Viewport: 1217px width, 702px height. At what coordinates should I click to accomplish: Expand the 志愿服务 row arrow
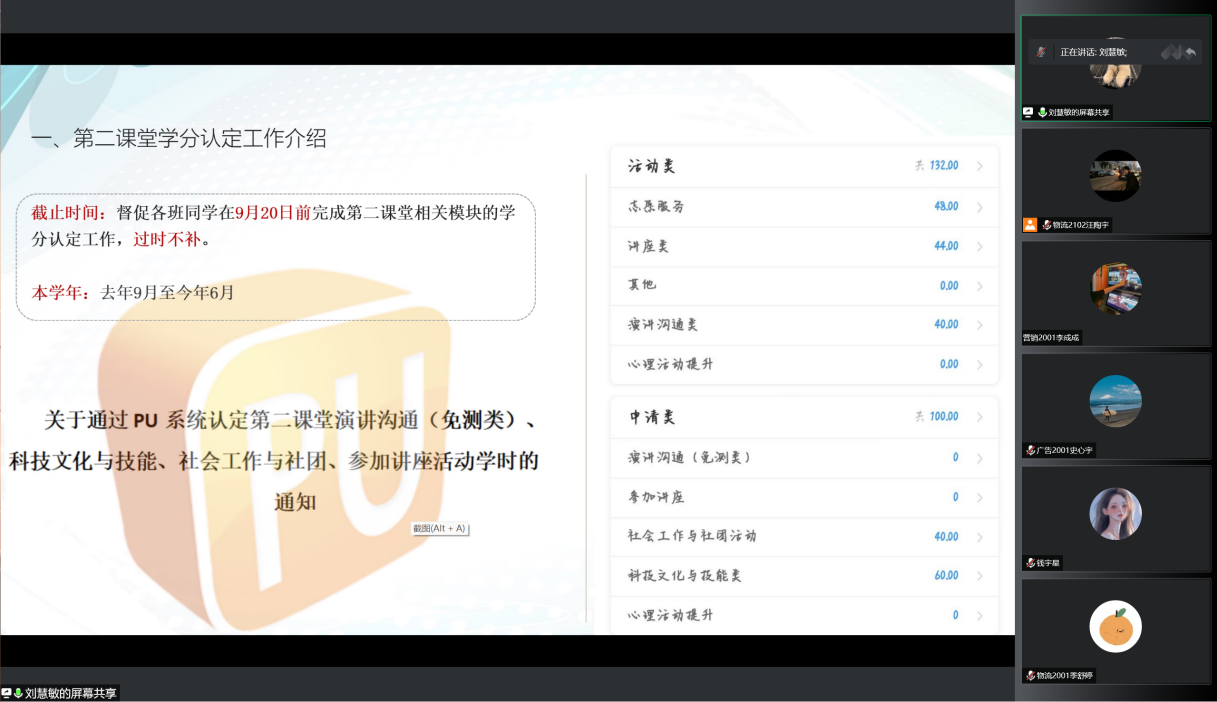979,207
